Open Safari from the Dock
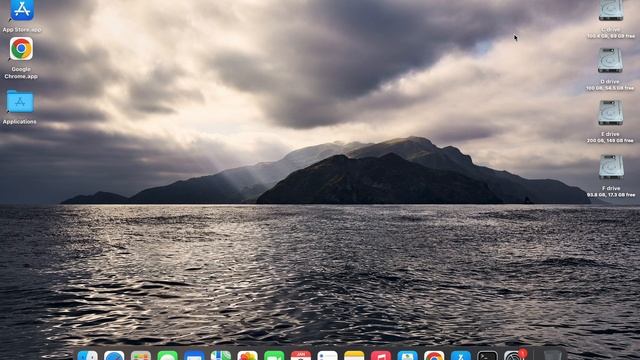Image resolution: width=640 pixels, height=360 pixels. 114,356
